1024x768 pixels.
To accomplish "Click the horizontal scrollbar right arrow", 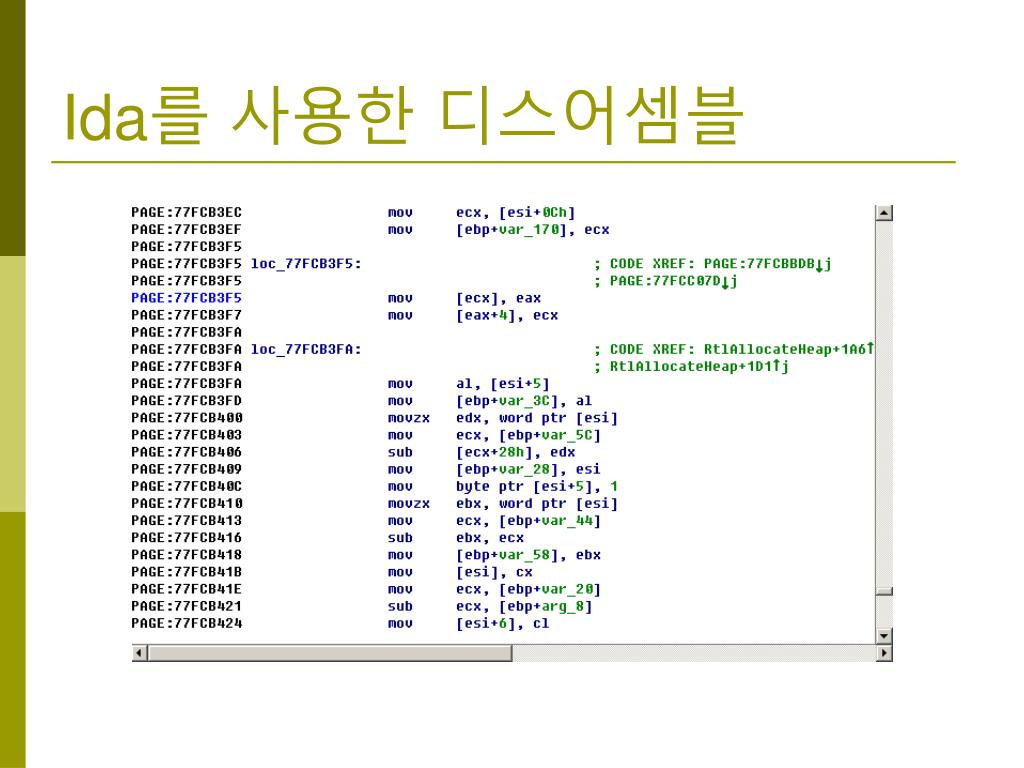I will pos(884,652).
